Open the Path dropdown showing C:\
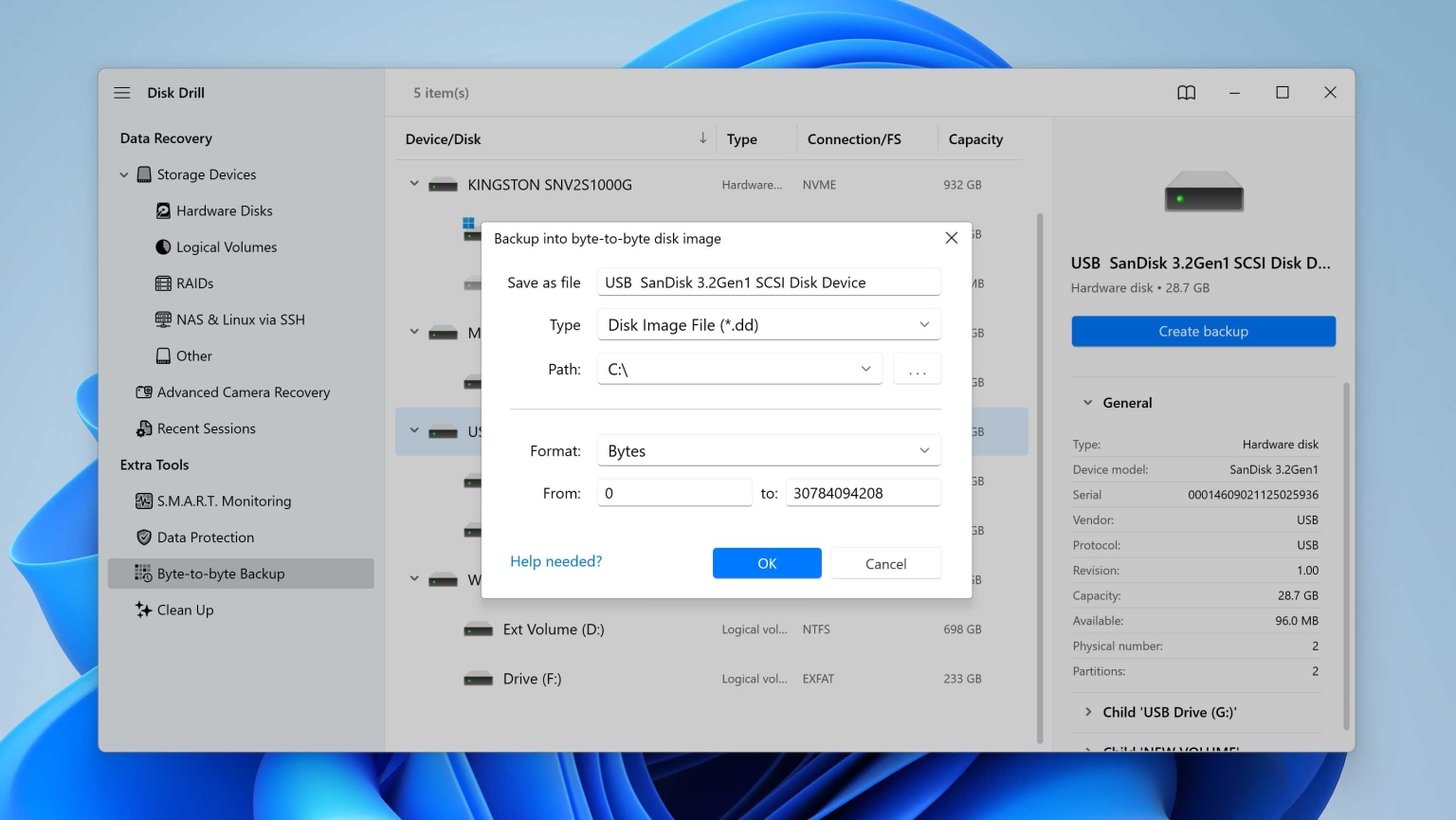This screenshot has height=820, width=1456. point(739,369)
